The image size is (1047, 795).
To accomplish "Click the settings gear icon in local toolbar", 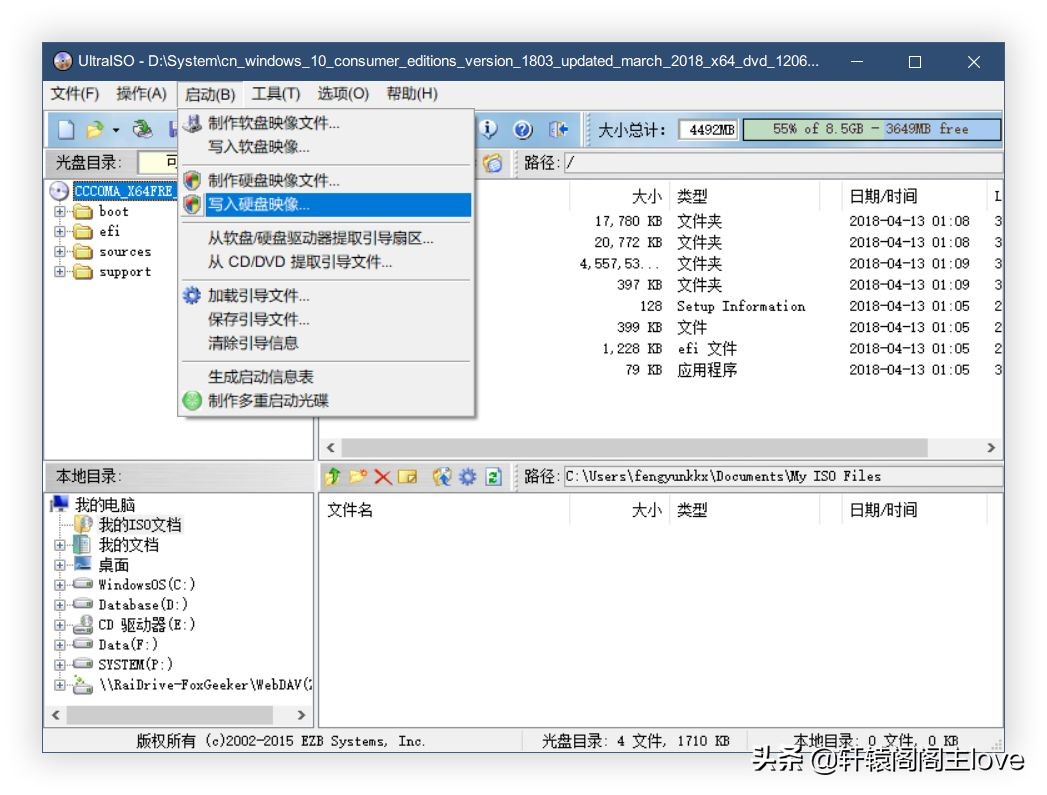I will (466, 476).
